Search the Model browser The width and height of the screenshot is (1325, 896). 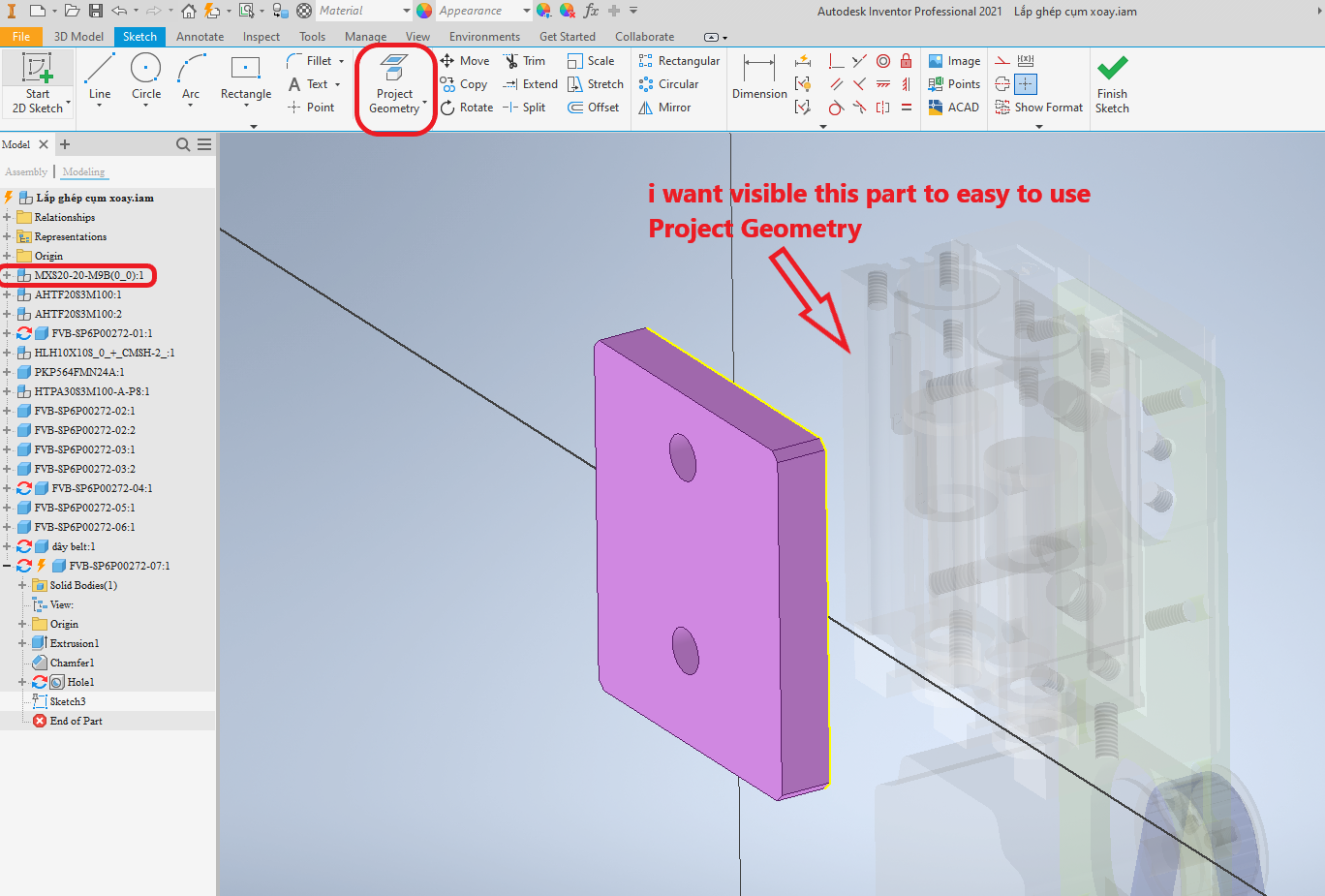point(183,144)
